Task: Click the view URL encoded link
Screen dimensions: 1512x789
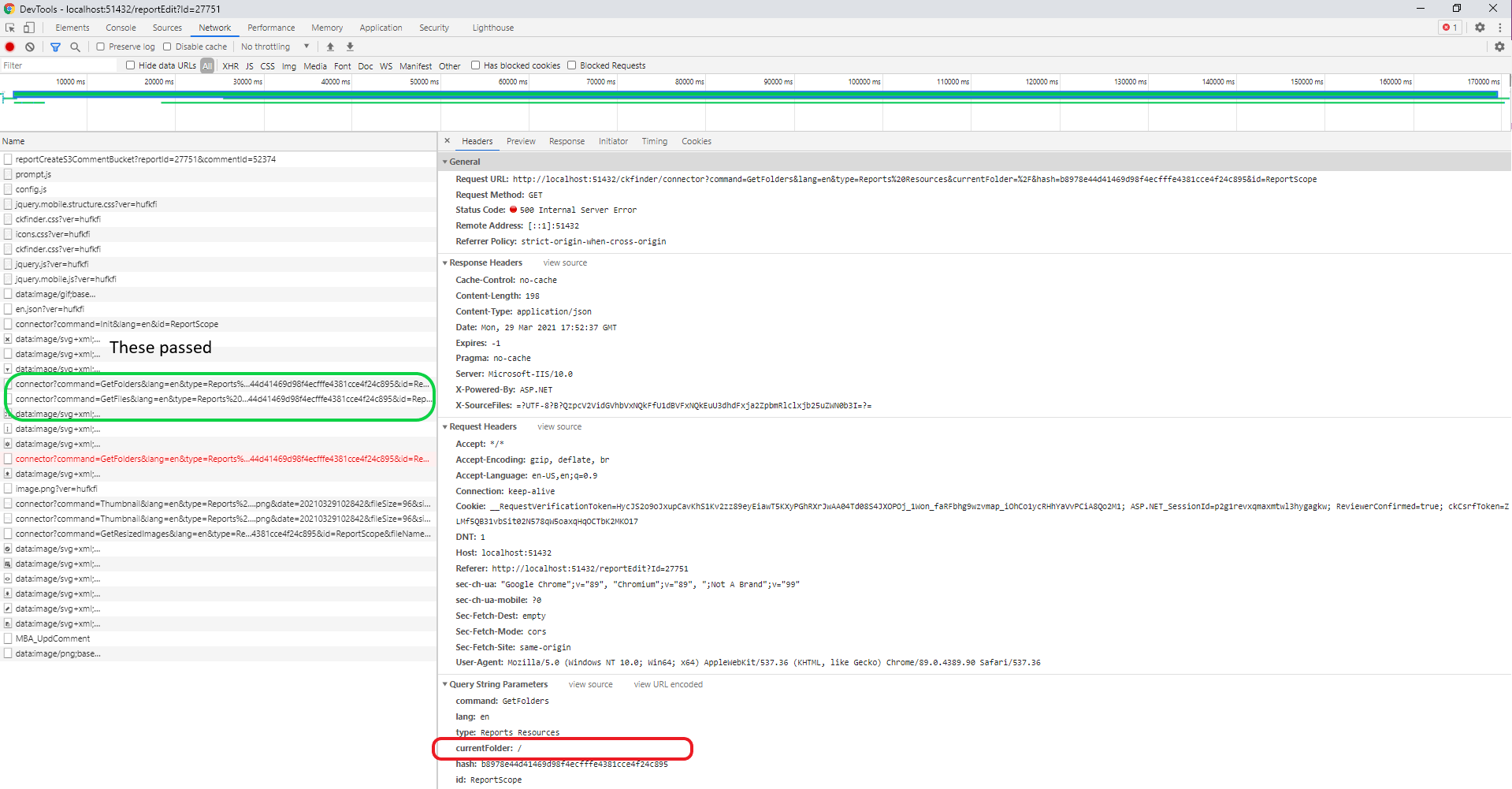Action: click(667, 684)
